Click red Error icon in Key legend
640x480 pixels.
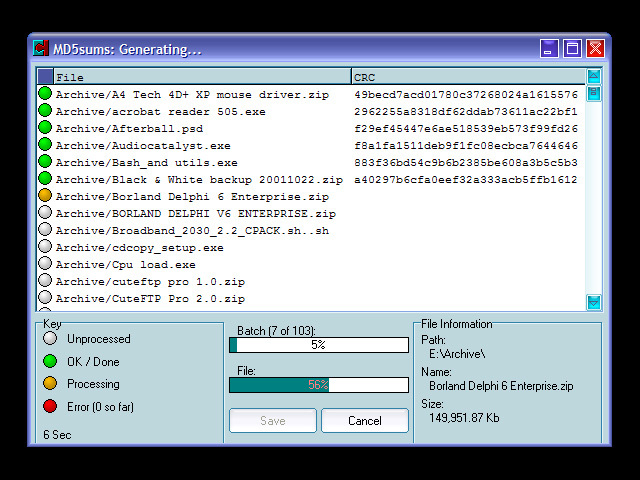(50, 406)
